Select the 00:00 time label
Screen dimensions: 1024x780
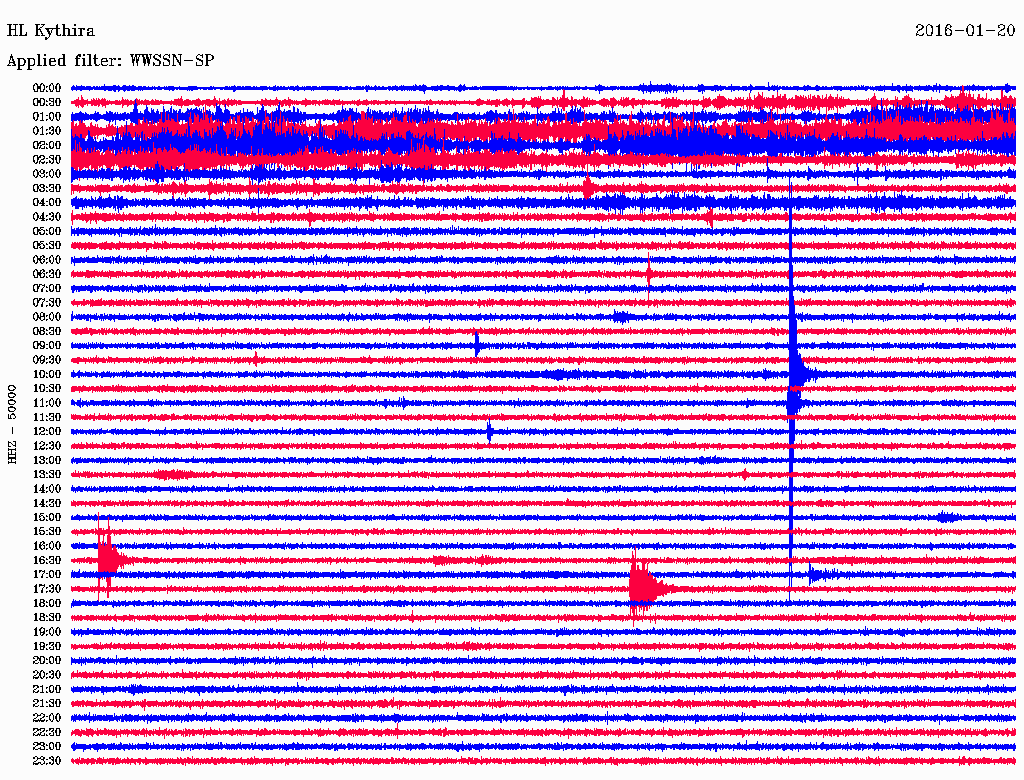click(x=47, y=88)
